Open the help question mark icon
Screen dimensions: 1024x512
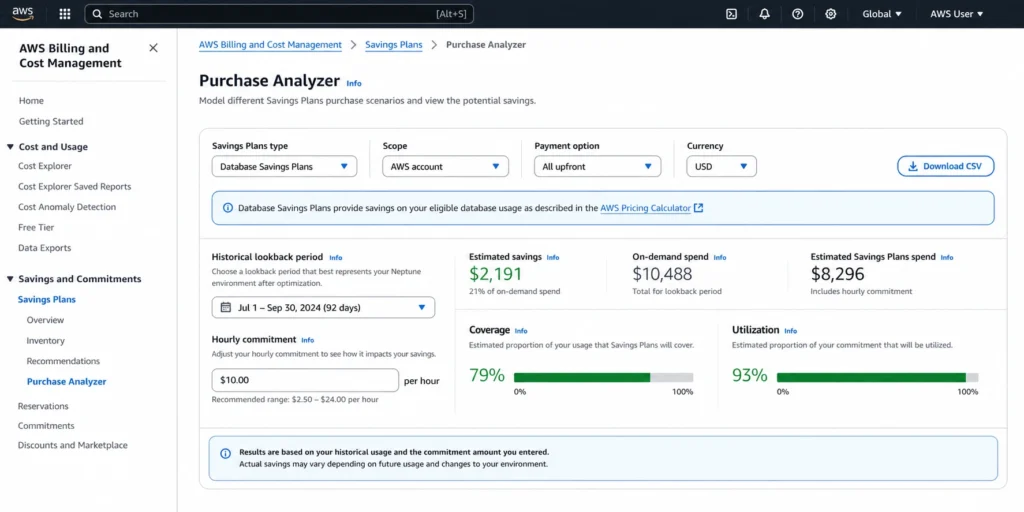797,14
